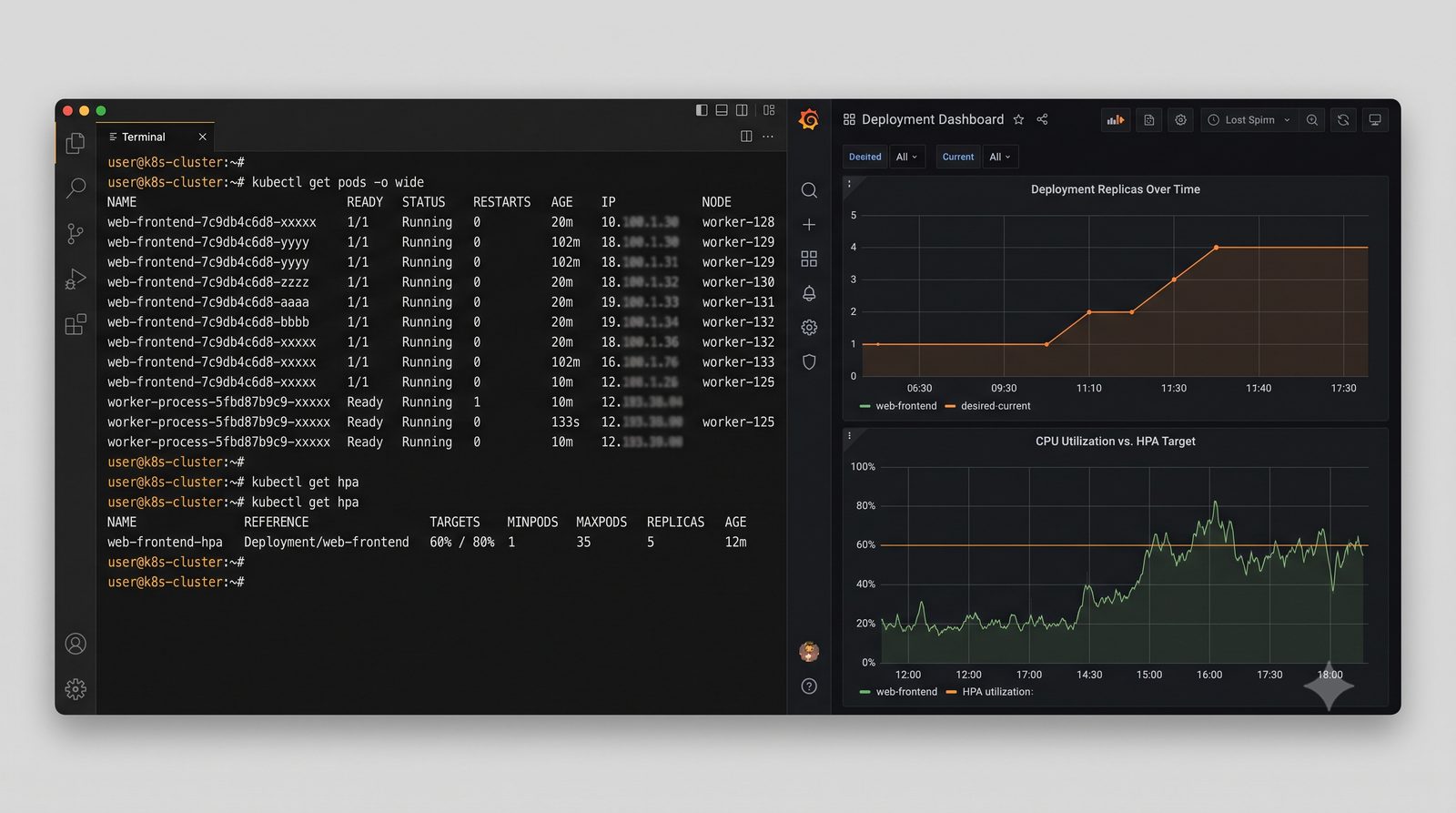The image size is (1456, 813).
Task: Click the Save dashboard icon
Action: (1149, 120)
